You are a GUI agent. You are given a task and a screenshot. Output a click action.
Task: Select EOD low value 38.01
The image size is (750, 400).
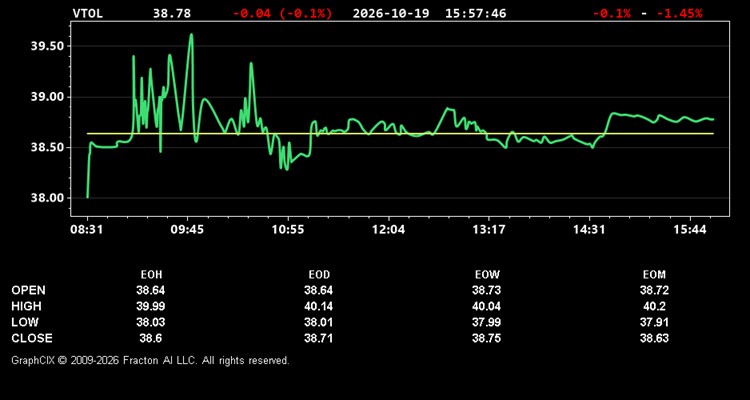point(319,322)
